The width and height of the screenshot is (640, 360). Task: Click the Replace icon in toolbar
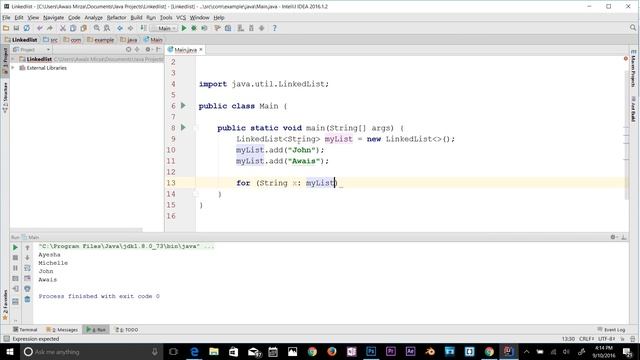pos(107,28)
